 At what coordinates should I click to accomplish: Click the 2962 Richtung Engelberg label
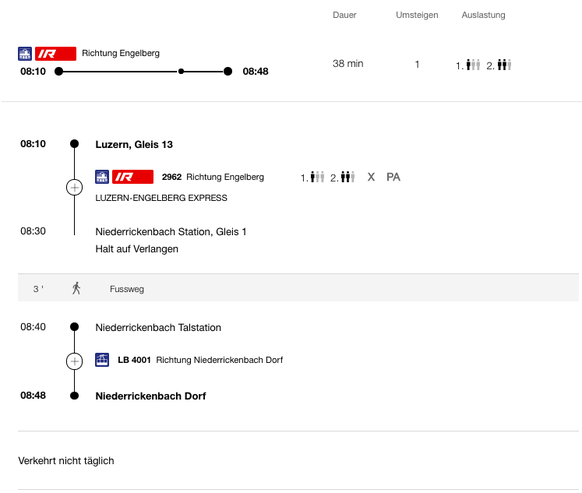coord(213,177)
